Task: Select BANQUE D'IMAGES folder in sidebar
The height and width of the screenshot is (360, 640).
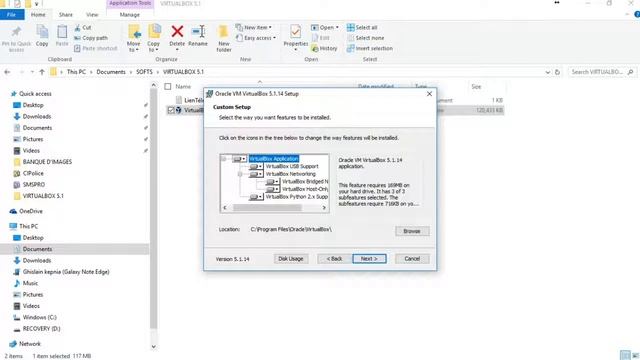Action: 47,162
